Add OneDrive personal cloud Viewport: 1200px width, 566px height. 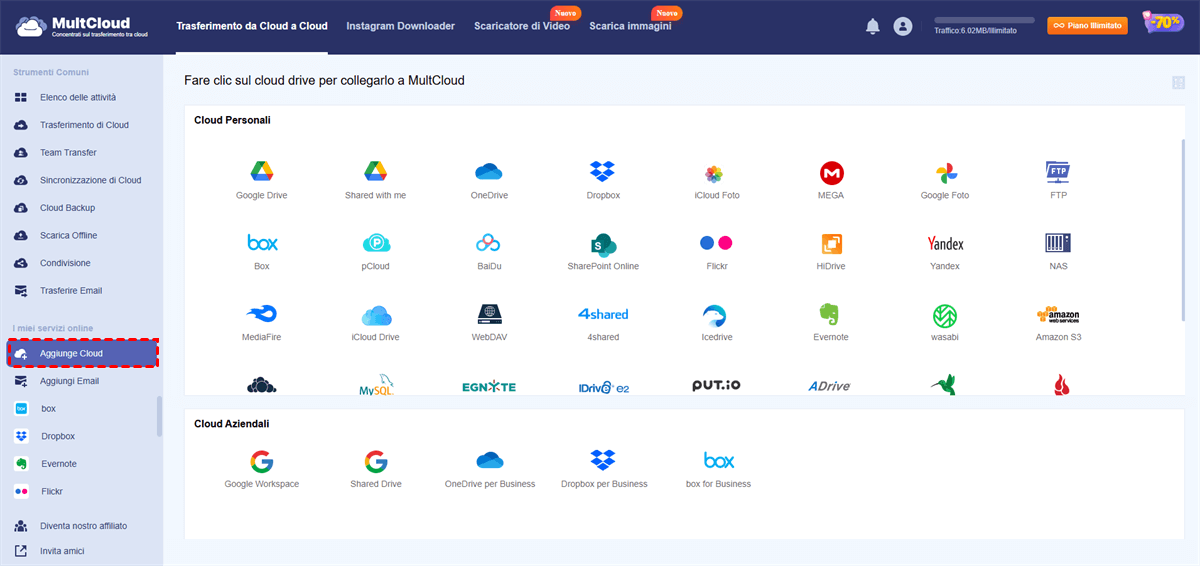click(489, 180)
